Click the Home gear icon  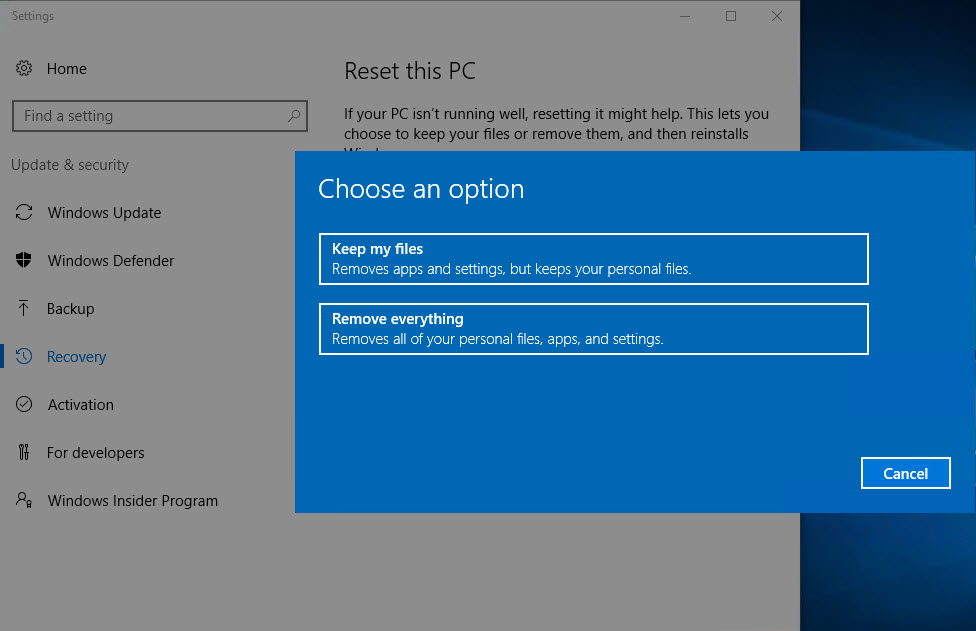tap(24, 68)
